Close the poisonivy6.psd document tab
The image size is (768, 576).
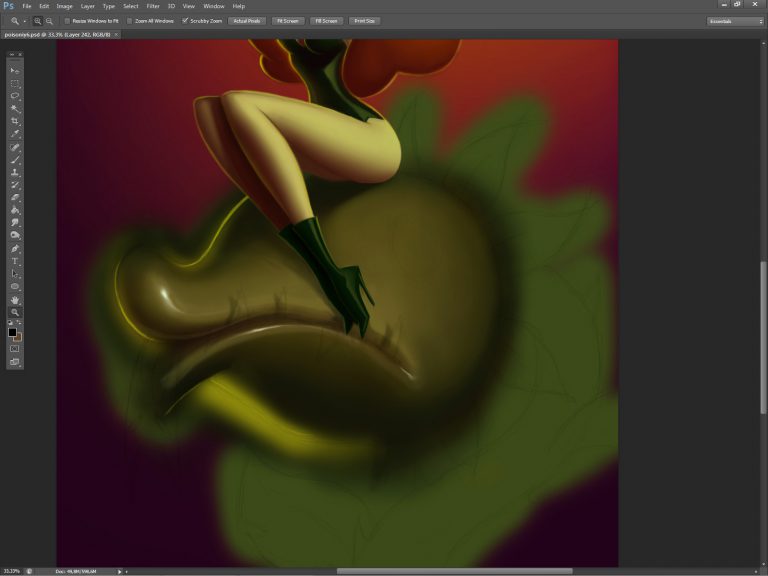[117, 35]
